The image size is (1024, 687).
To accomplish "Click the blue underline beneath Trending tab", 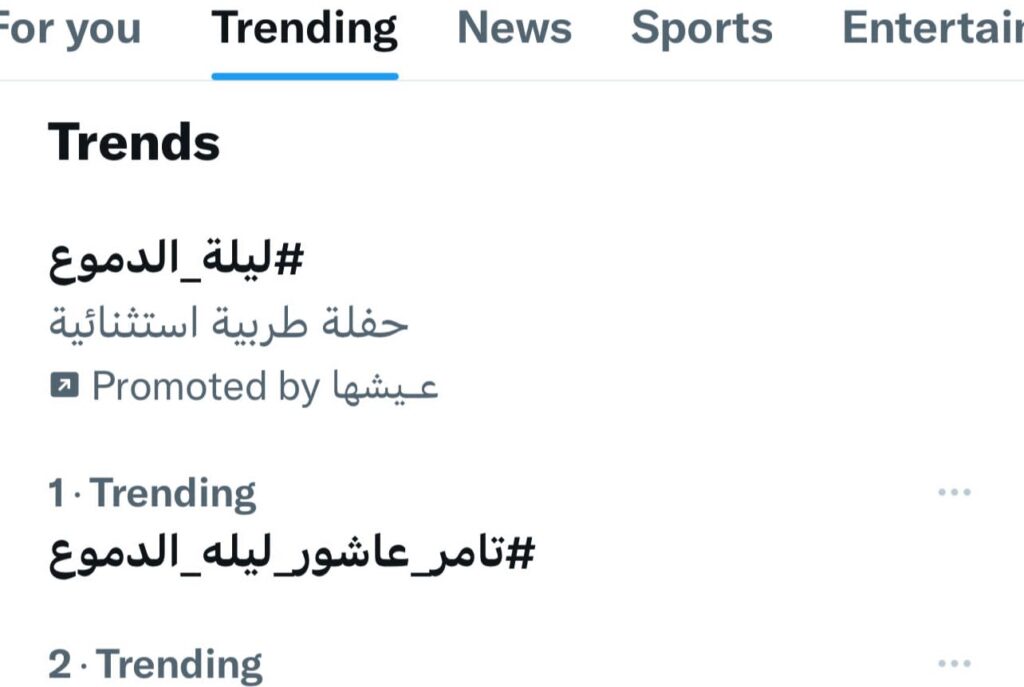I will coord(305,76).
